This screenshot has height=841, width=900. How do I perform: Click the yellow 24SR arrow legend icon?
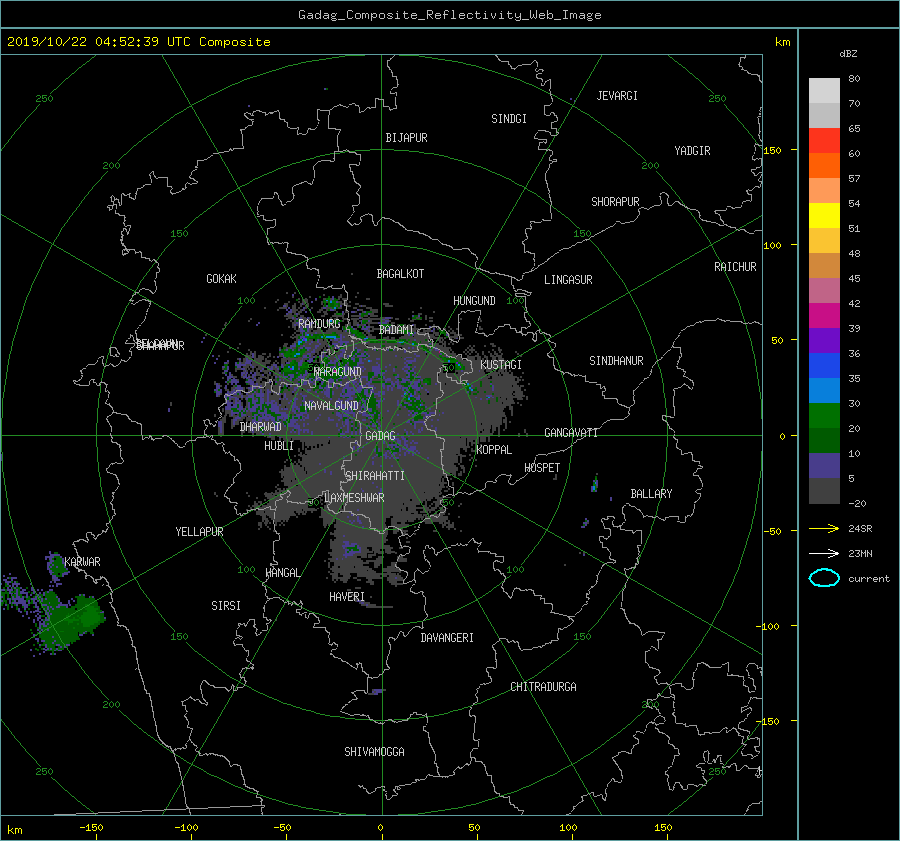[x=824, y=528]
